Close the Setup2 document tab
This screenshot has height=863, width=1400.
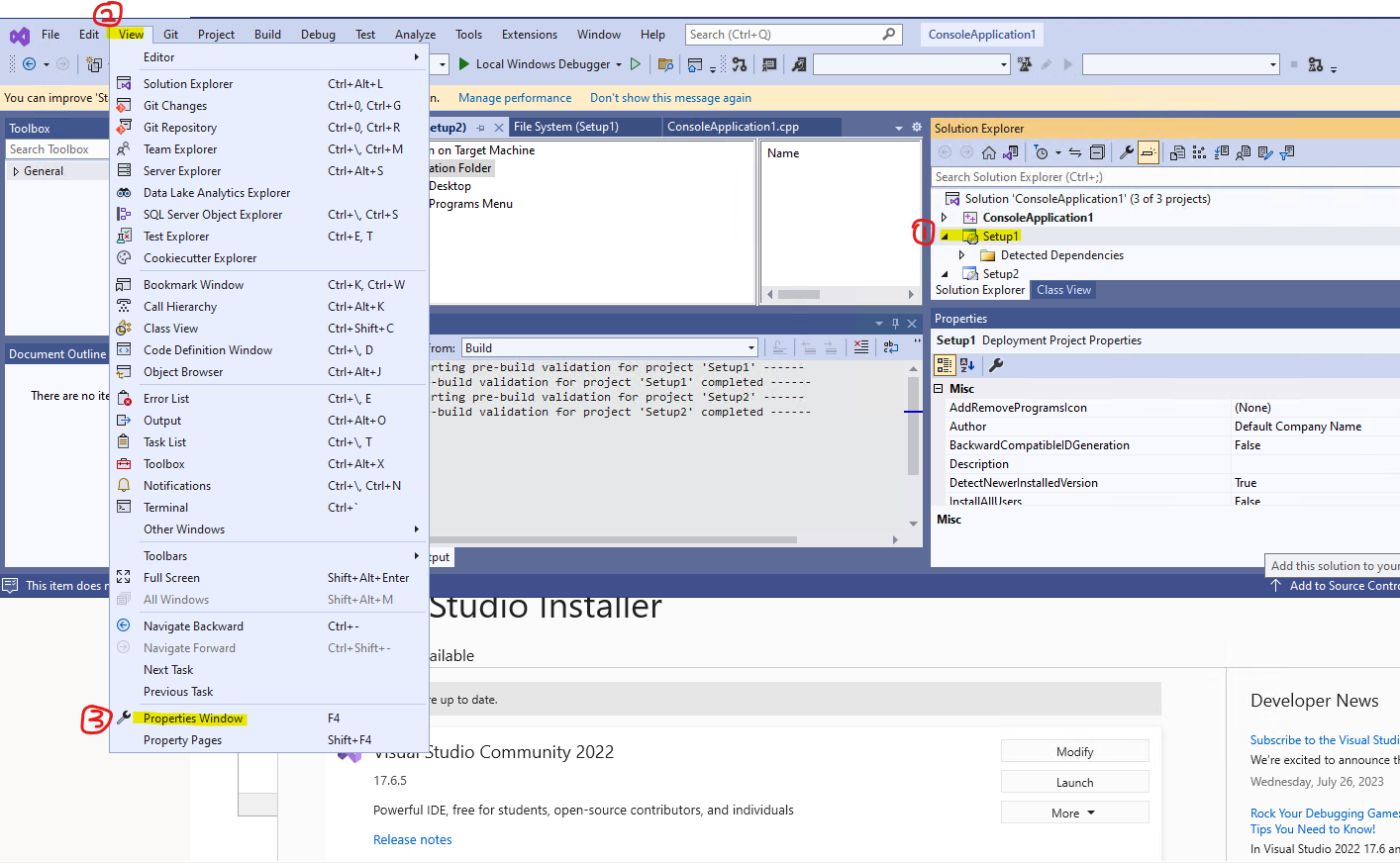[x=499, y=128]
